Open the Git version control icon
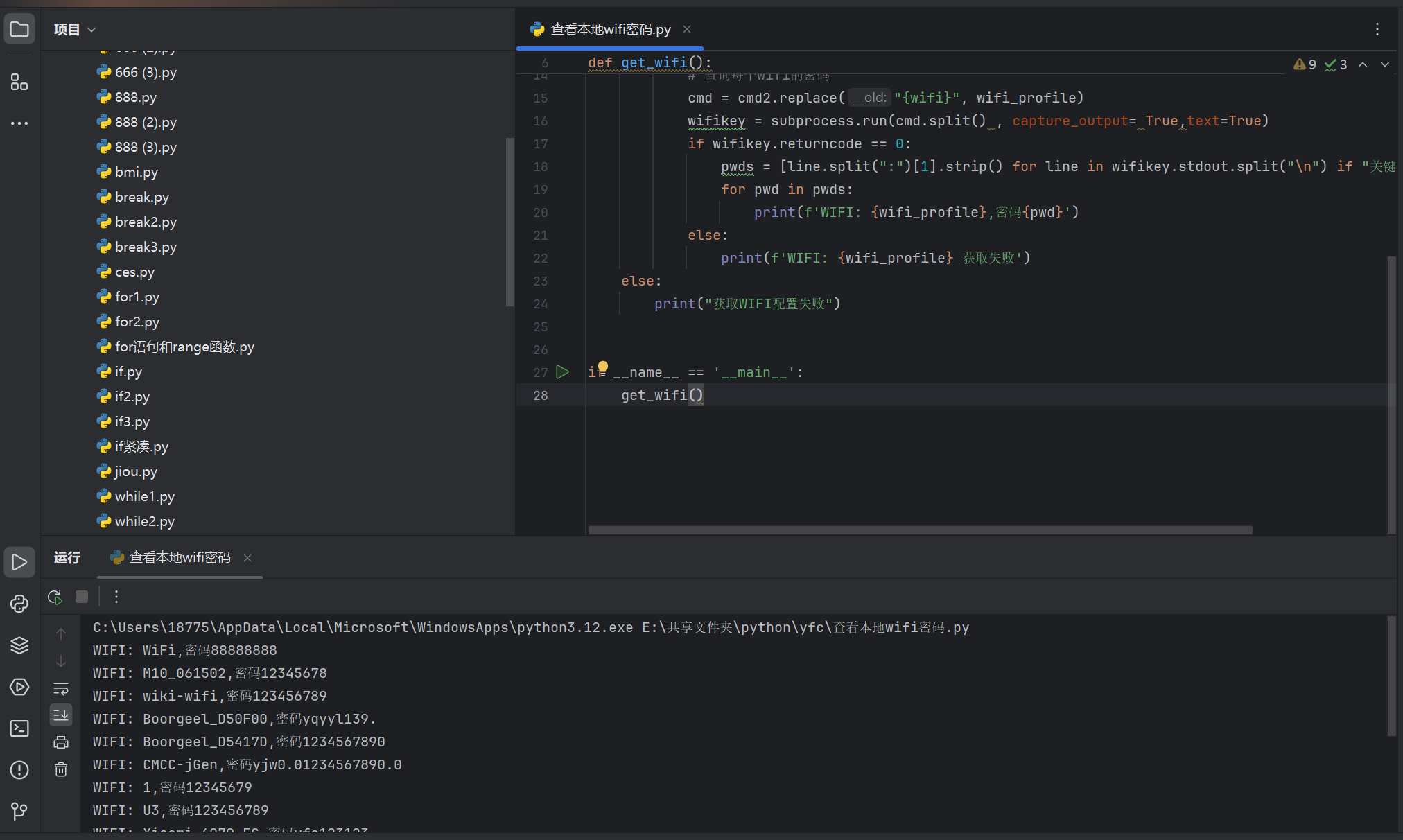Screen dimensions: 1403x840 coord(19,811)
